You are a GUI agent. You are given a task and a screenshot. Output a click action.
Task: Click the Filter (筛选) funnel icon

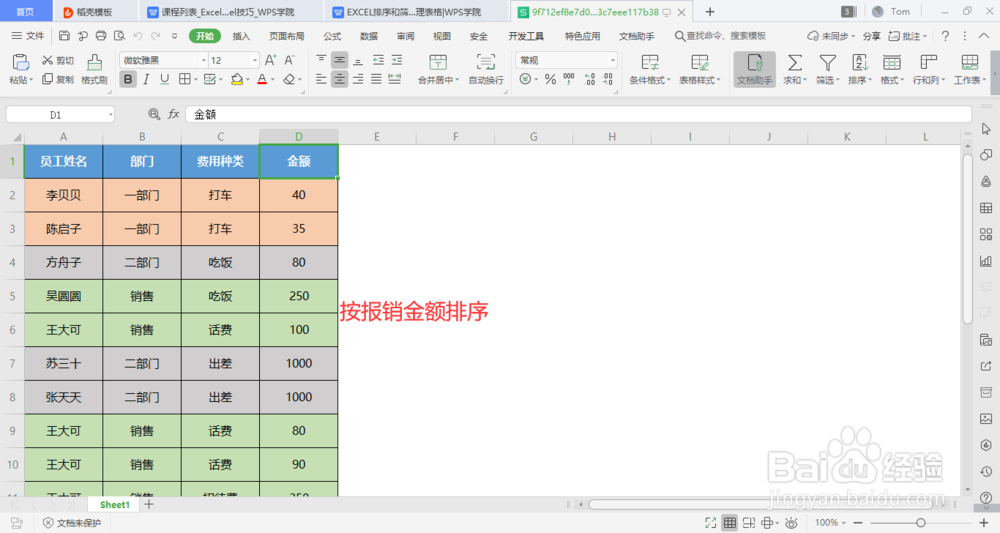pos(828,62)
